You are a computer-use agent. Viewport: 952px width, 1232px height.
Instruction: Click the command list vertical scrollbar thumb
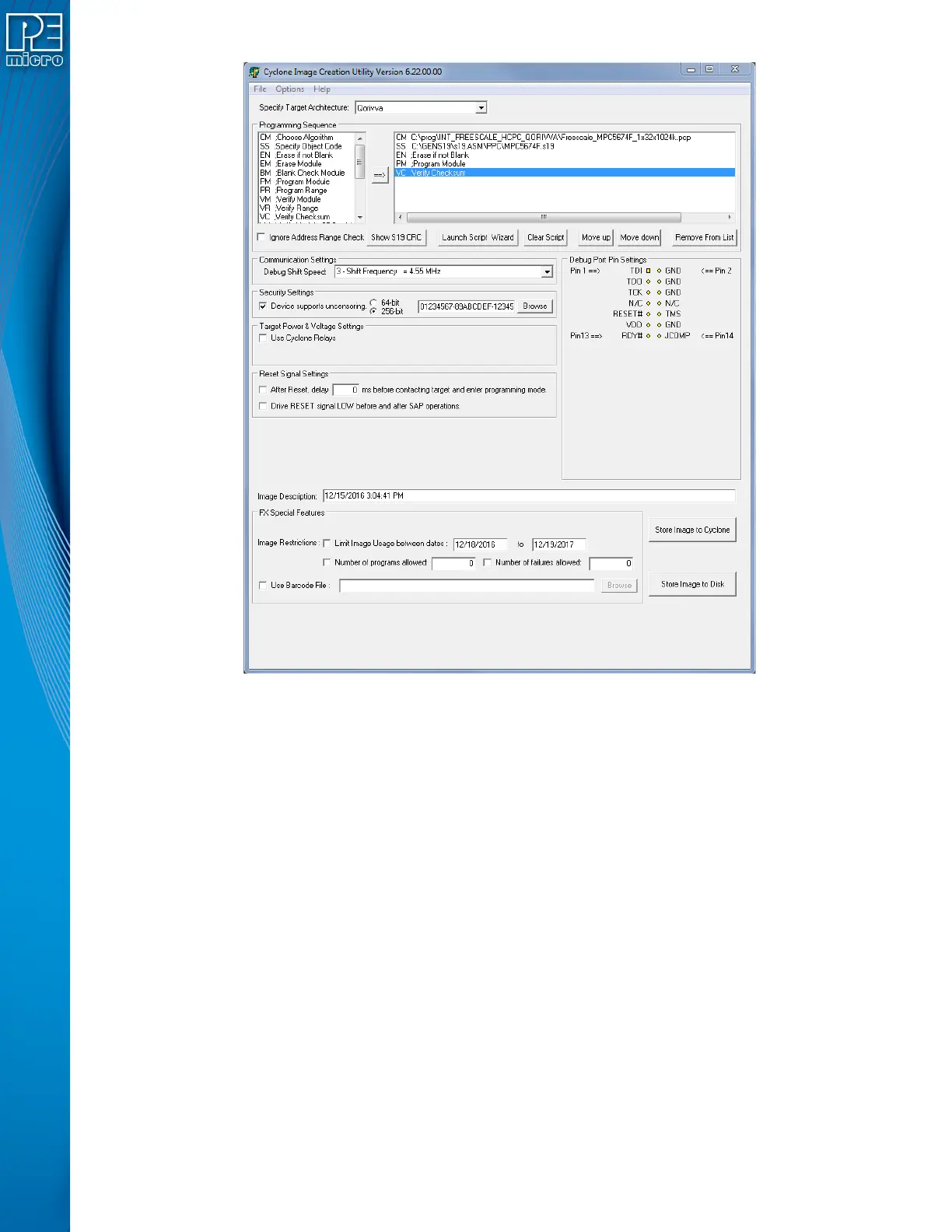(x=360, y=162)
